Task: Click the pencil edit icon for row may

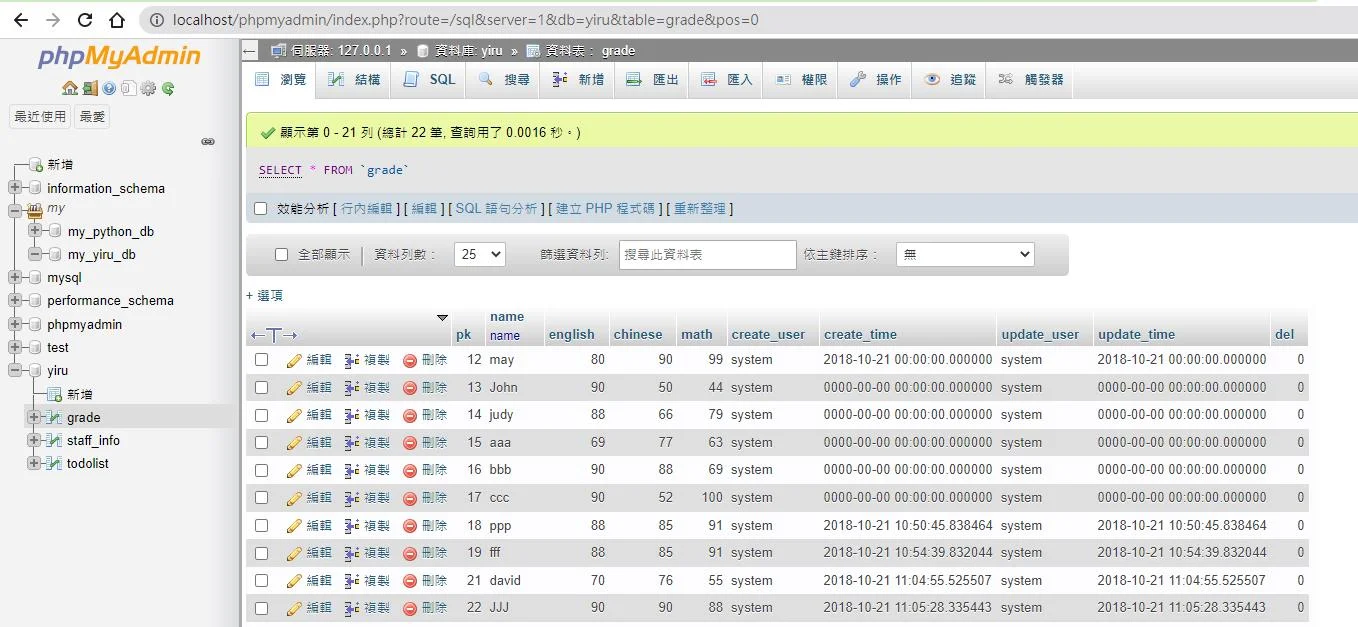Action: [294, 360]
